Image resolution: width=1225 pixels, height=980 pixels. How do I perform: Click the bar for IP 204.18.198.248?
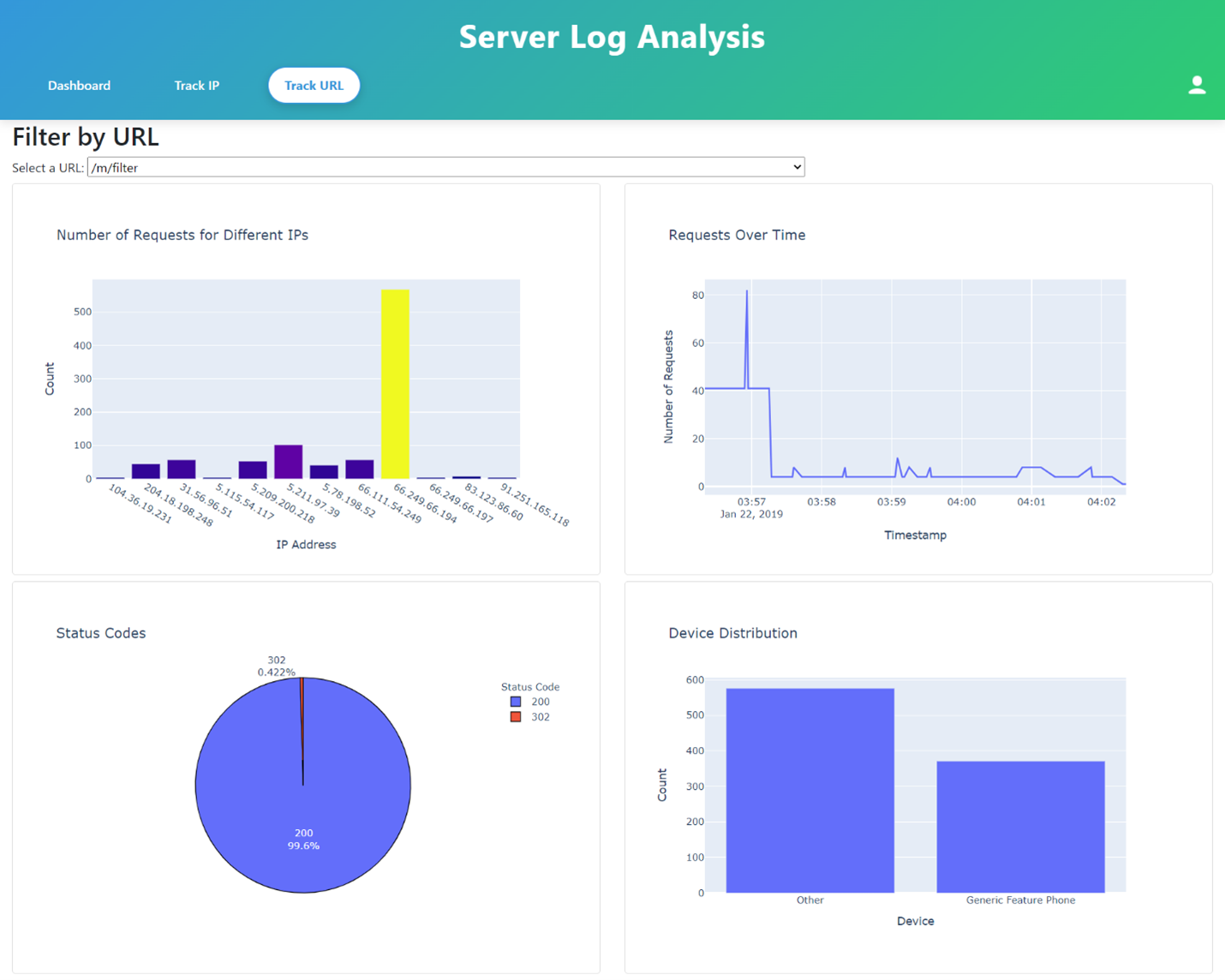point(146,471)
